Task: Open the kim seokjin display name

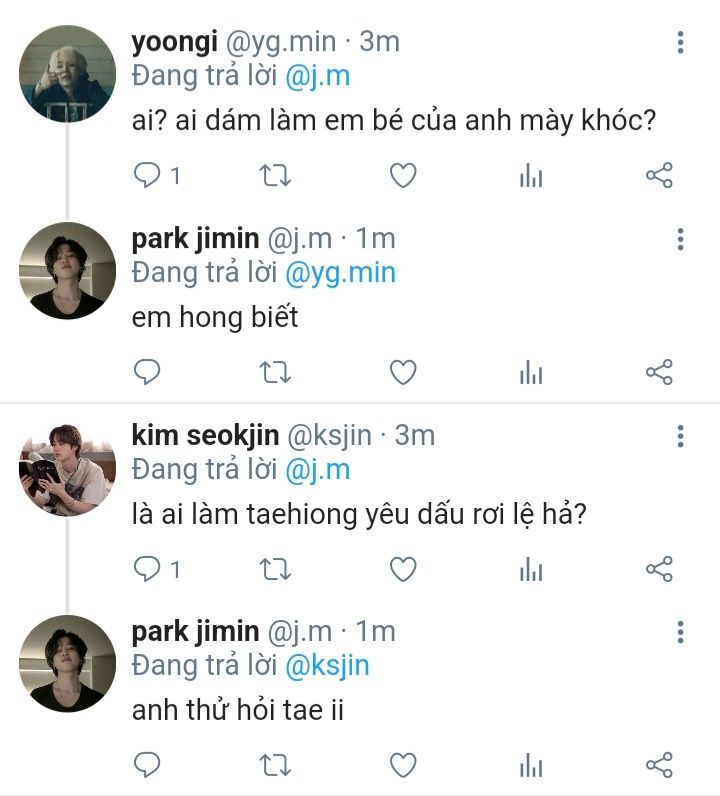Action: pos(205,435)
